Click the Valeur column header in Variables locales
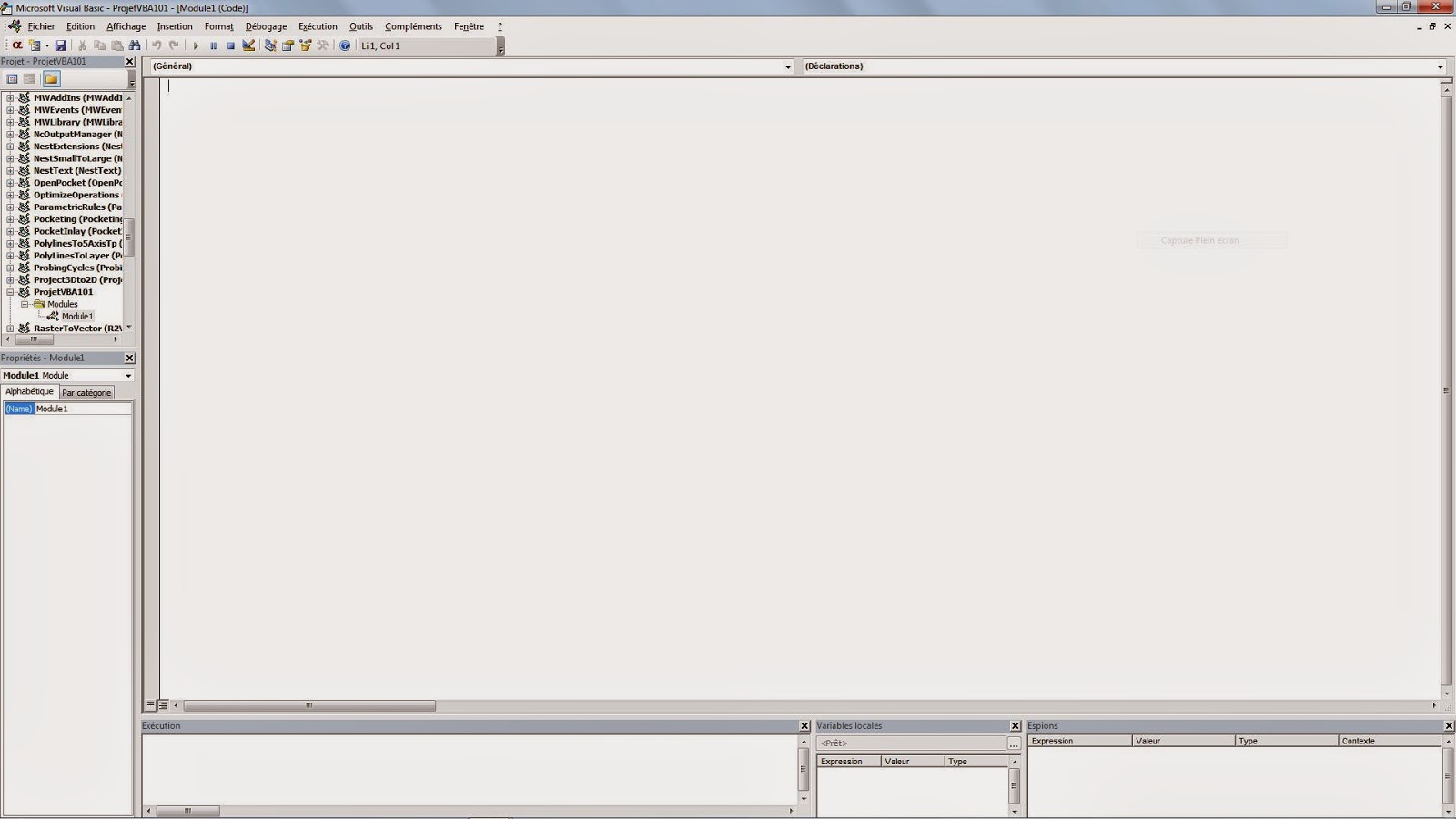The height and width of the screenshot is (819, 1456). pyautogui.click(x=913, y=762)
